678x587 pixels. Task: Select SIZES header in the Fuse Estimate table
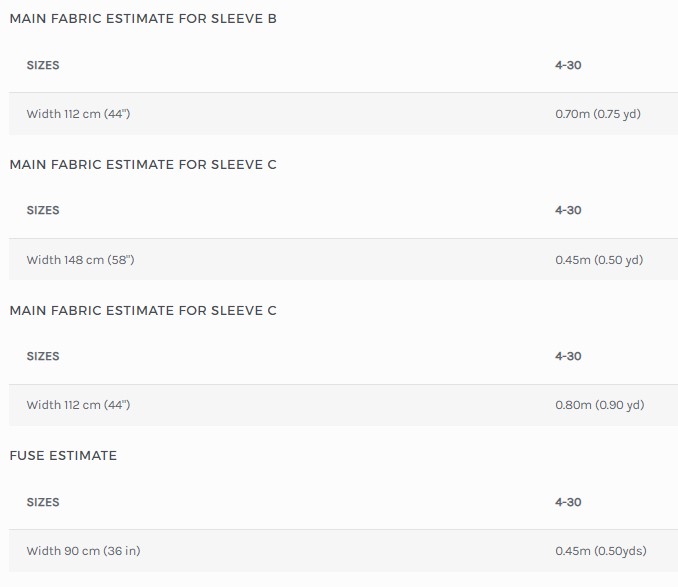click(43, 502)
